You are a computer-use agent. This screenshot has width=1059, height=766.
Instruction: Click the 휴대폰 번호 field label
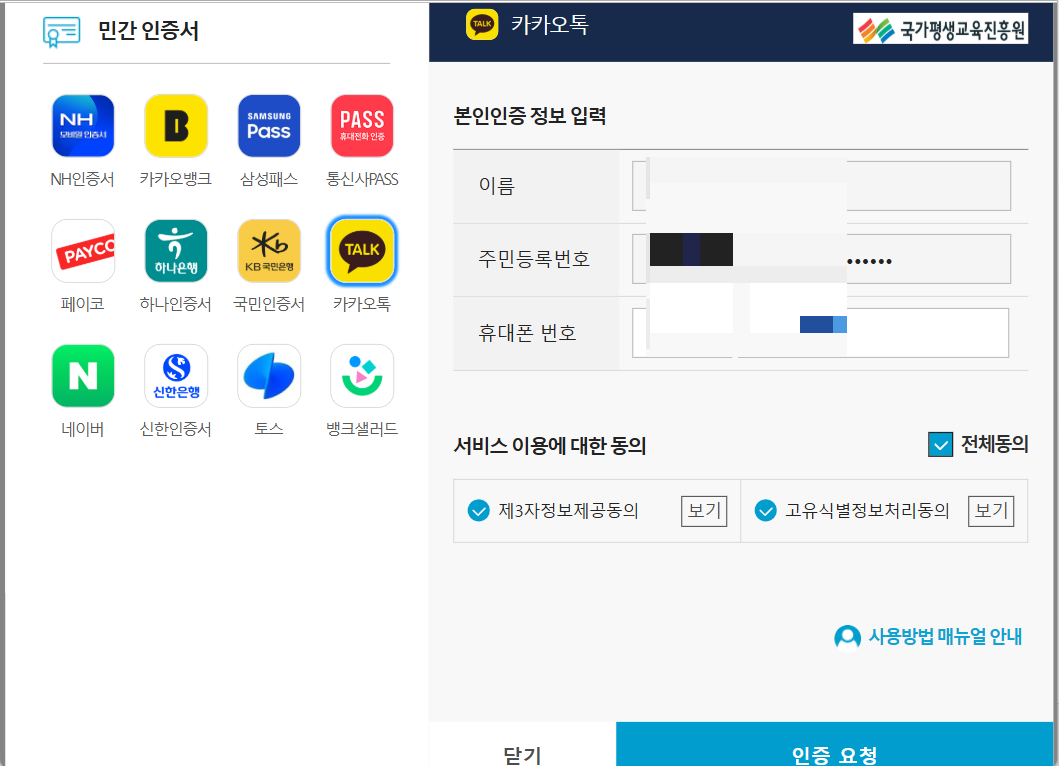click(x=527, y=333)
